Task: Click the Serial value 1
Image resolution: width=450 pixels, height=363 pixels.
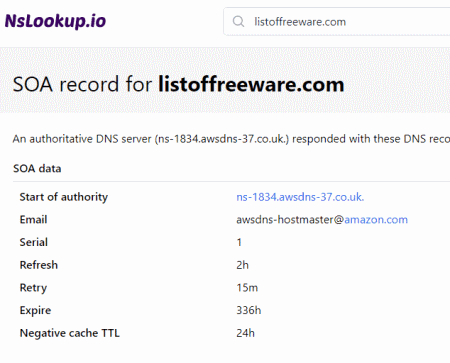Action: pos(239,242)
